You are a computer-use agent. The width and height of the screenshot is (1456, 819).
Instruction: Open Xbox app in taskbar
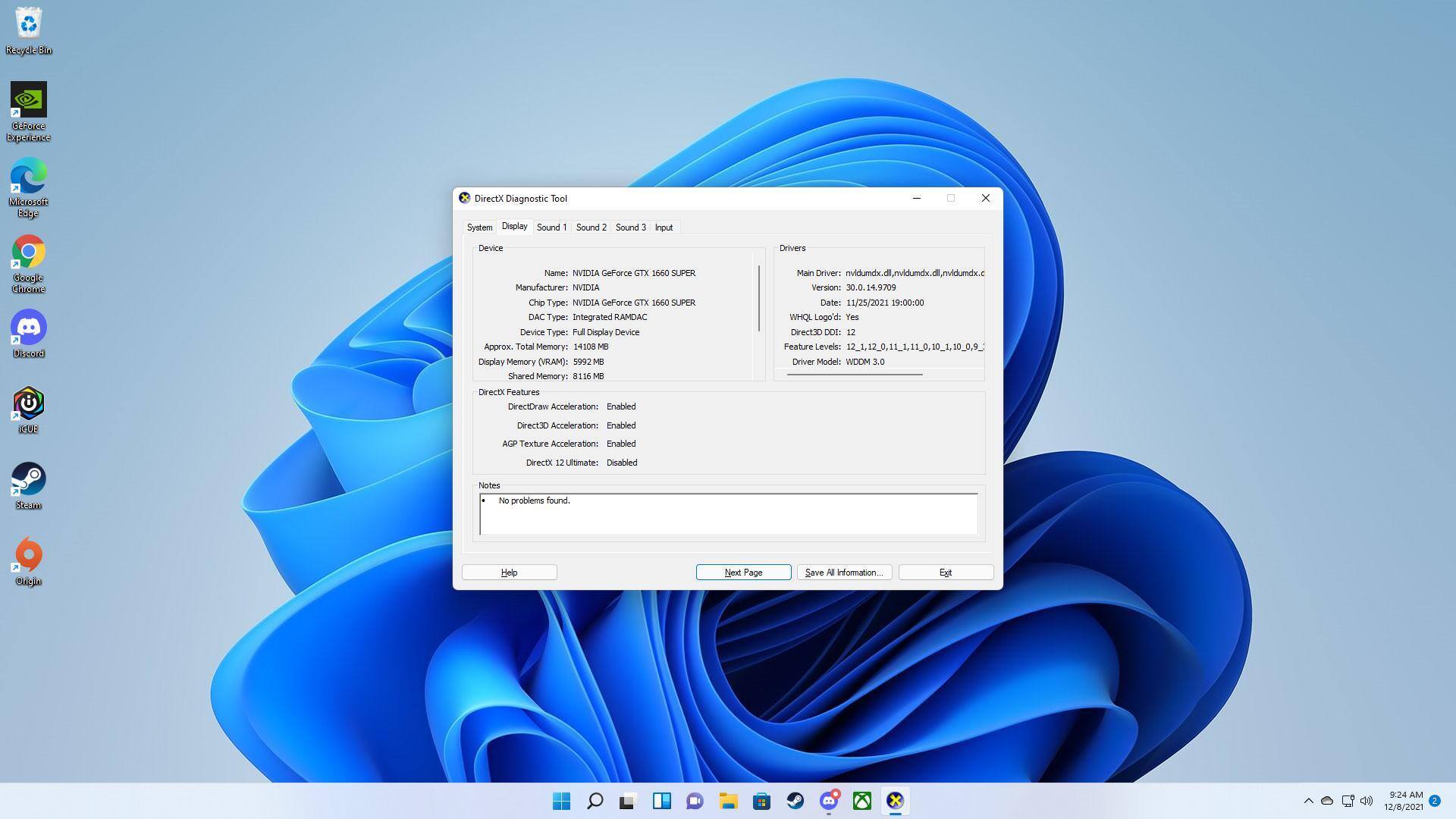[x=861, y=801]
